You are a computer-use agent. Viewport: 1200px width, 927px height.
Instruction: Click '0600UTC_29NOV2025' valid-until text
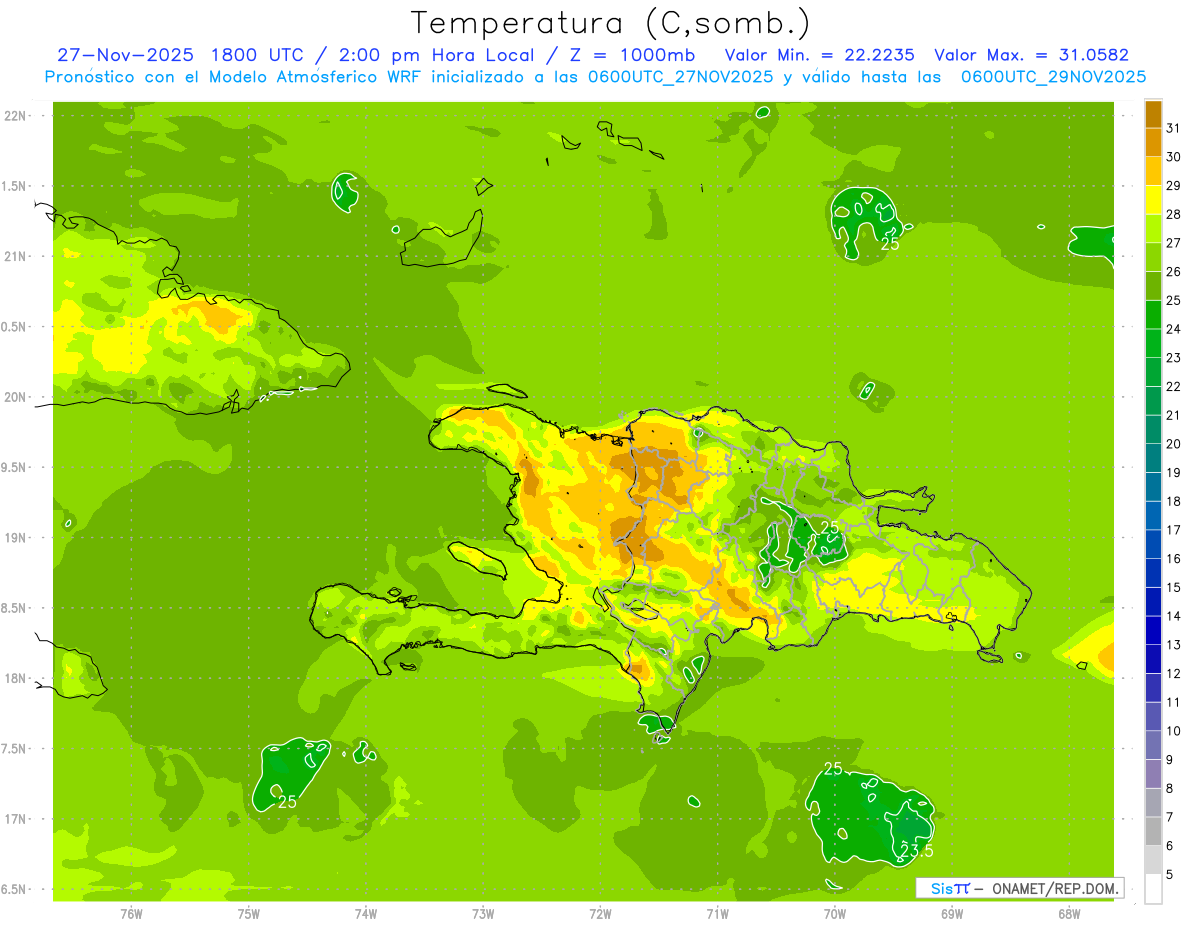click(x=1053, y=77)
